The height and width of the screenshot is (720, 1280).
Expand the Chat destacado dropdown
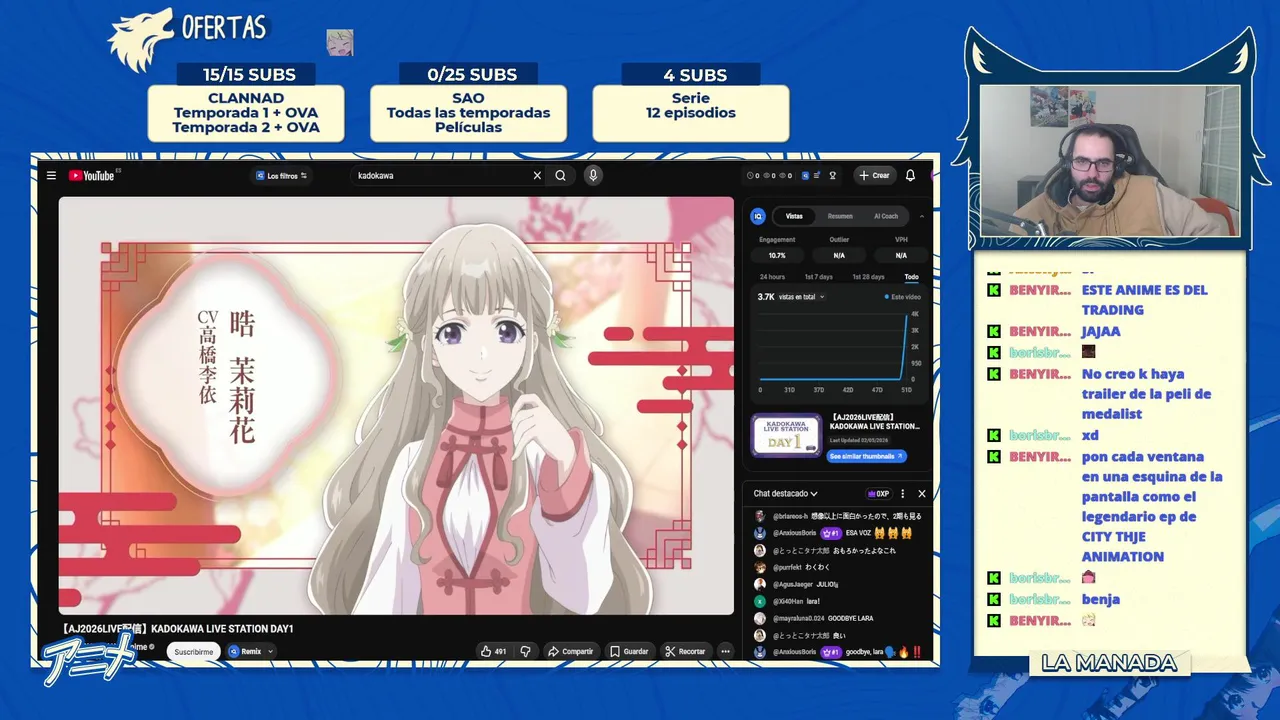tap(786, 493)
